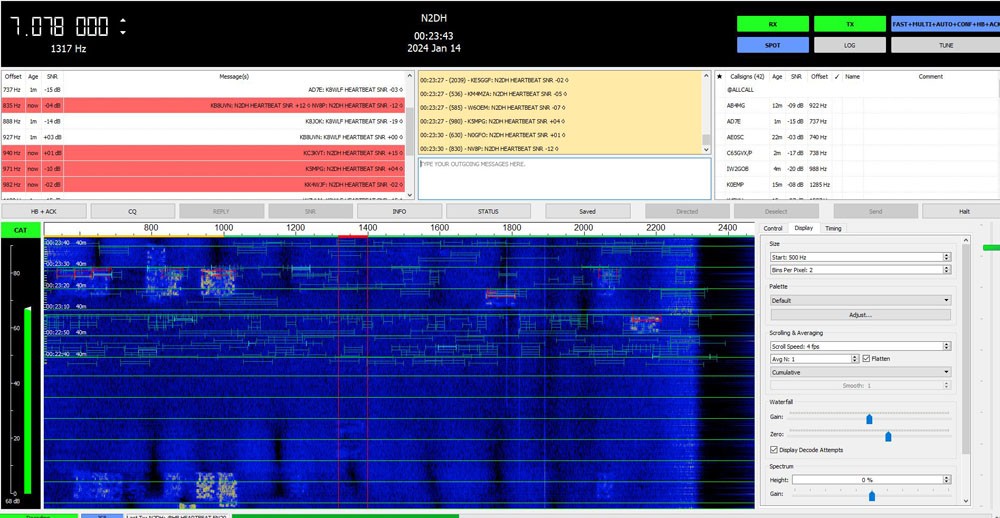Open the FAST+MULTI+AUTO mode selector button

(944, 24)
